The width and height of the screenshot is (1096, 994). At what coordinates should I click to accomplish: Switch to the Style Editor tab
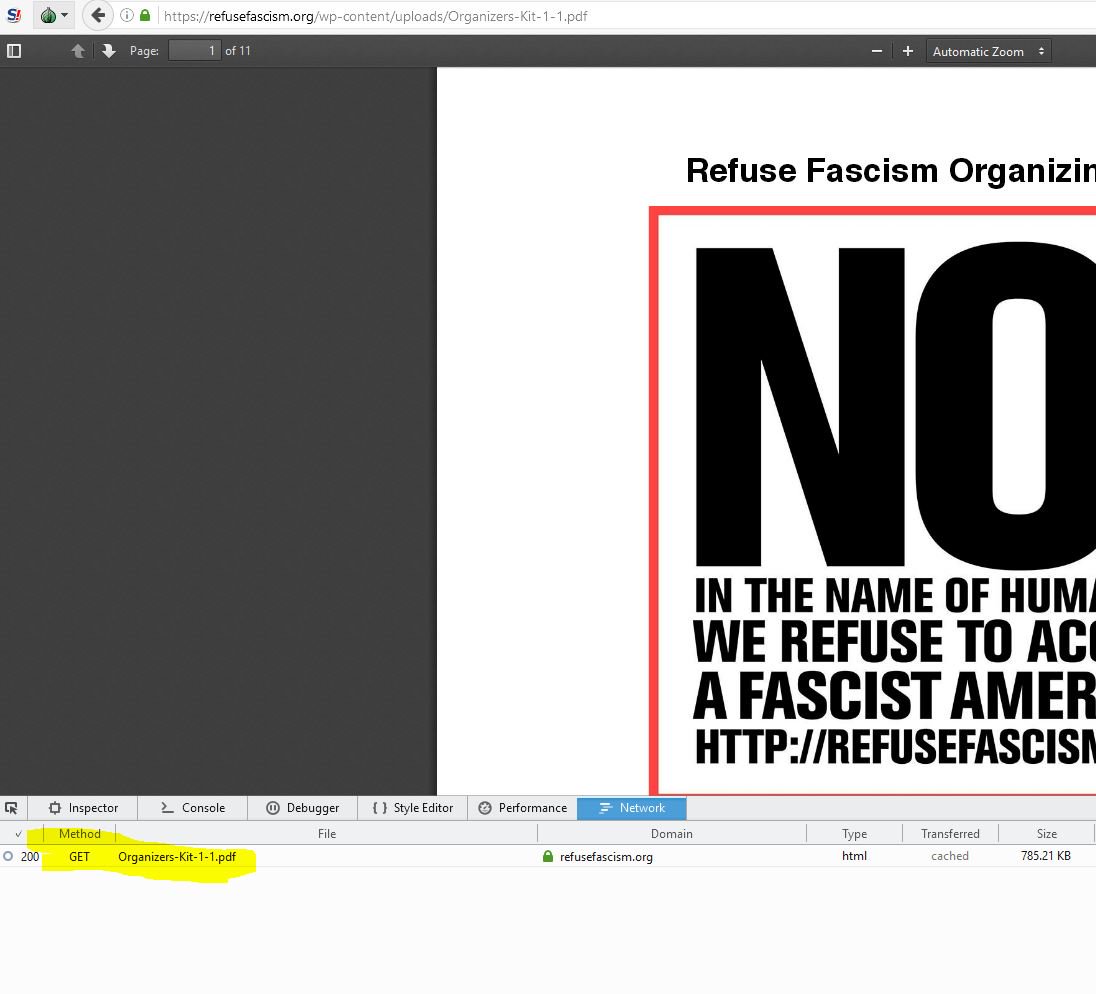tap(412, 808)
